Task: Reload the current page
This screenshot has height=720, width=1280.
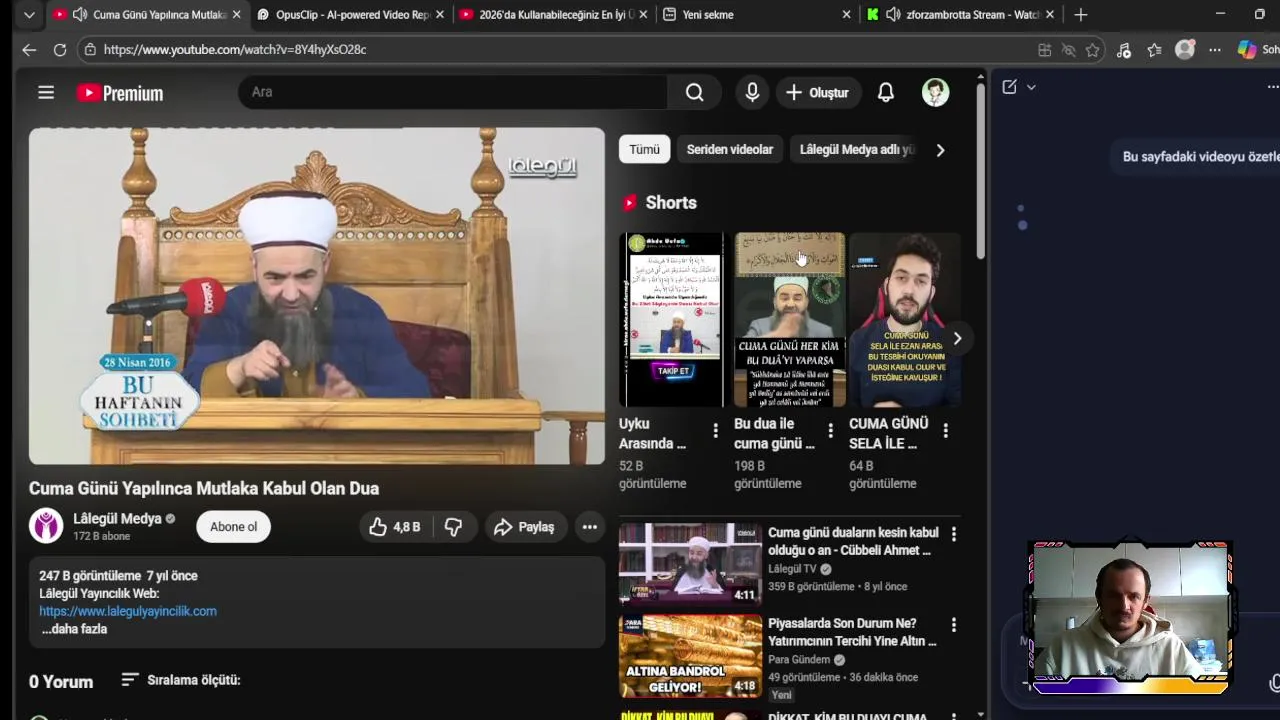Action: click(x=60, y=49)
